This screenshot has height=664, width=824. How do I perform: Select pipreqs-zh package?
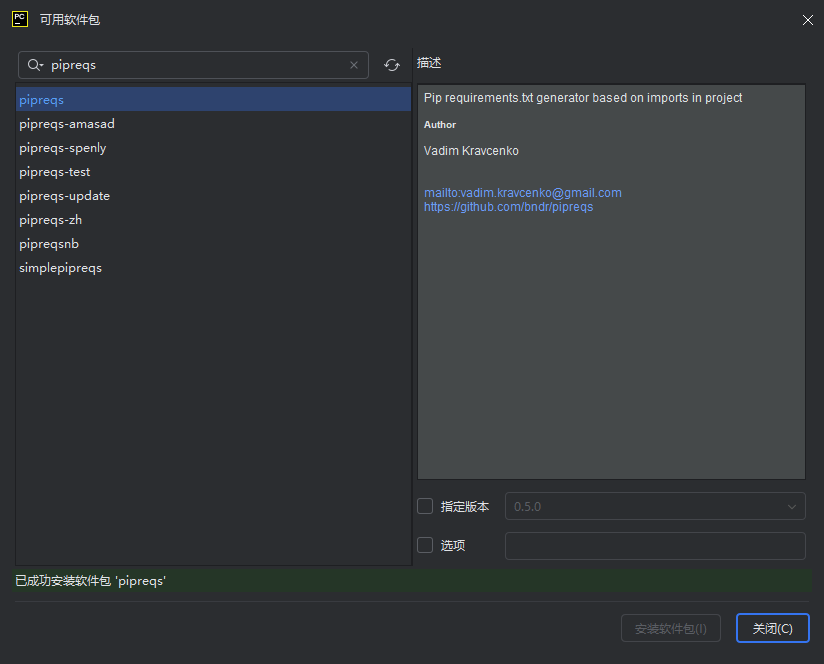click(x=213, y=220)
